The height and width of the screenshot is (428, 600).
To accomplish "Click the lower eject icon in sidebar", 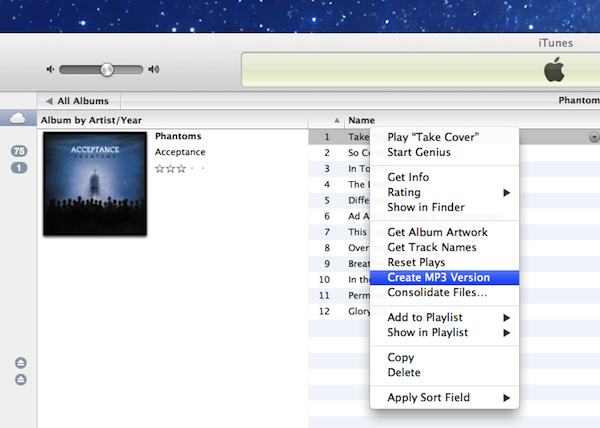I will point(21,379).
